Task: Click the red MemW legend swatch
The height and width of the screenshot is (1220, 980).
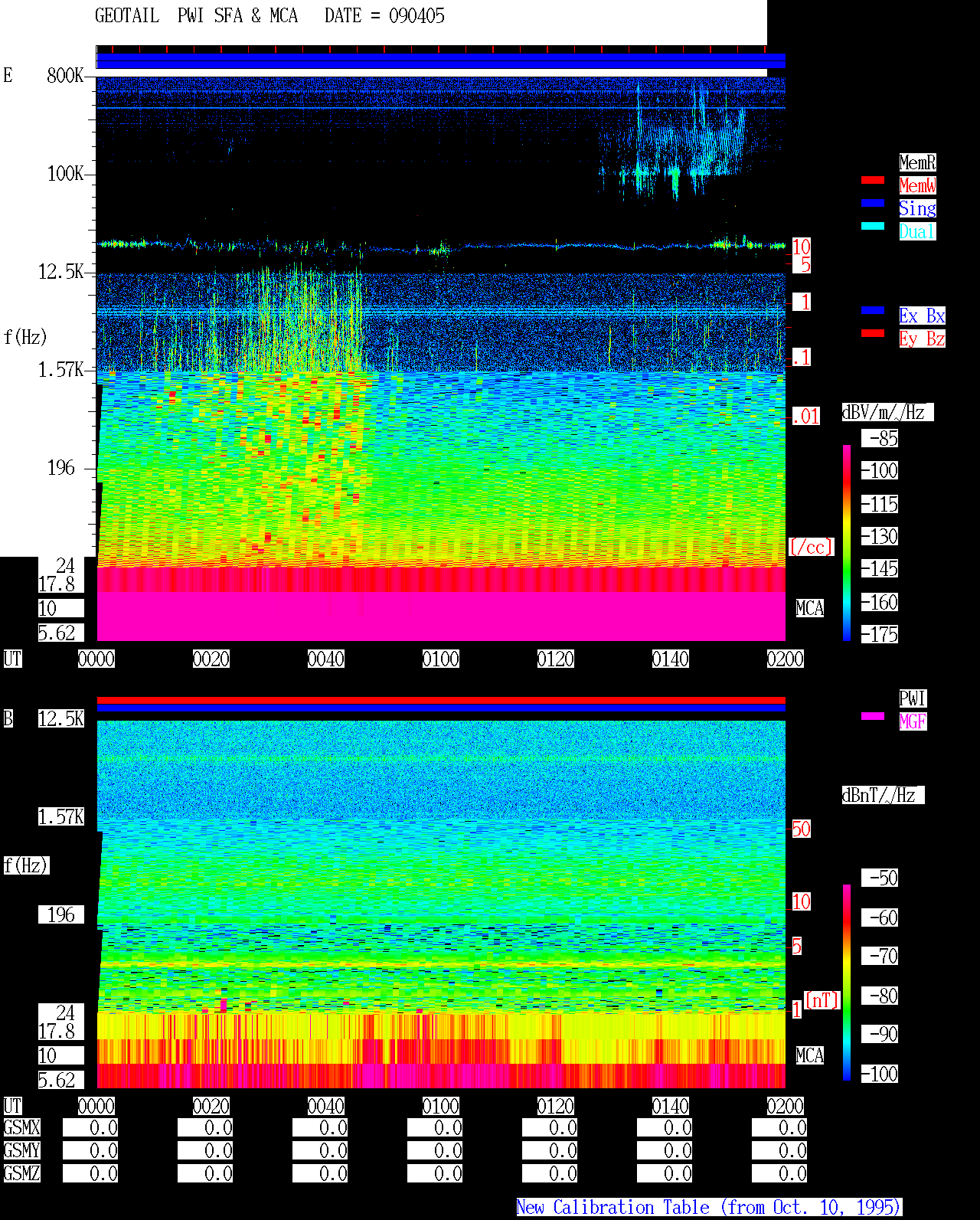Action: coord(873,180)
